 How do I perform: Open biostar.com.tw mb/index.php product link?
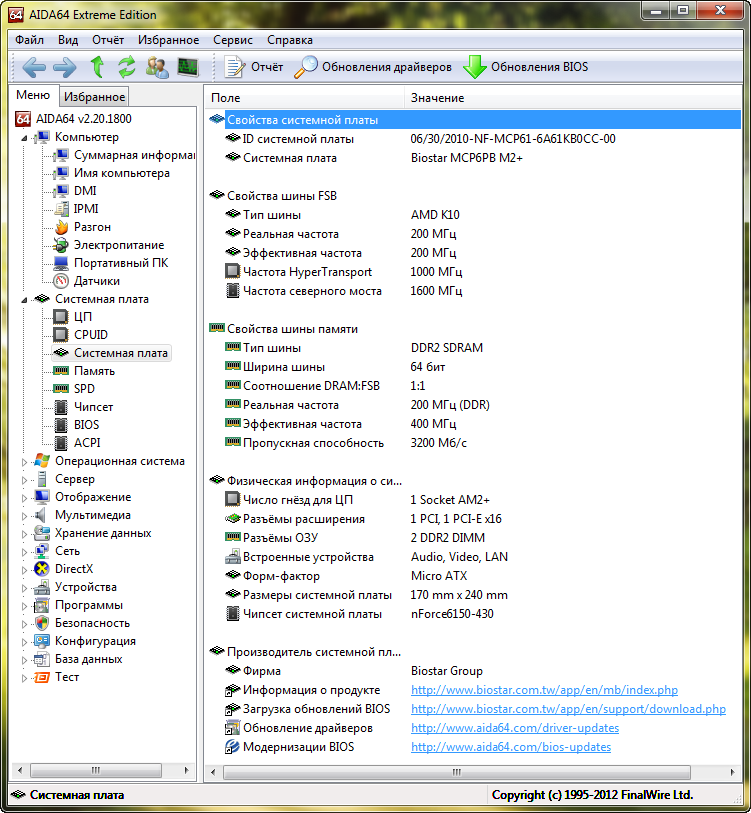pos(544,690)
